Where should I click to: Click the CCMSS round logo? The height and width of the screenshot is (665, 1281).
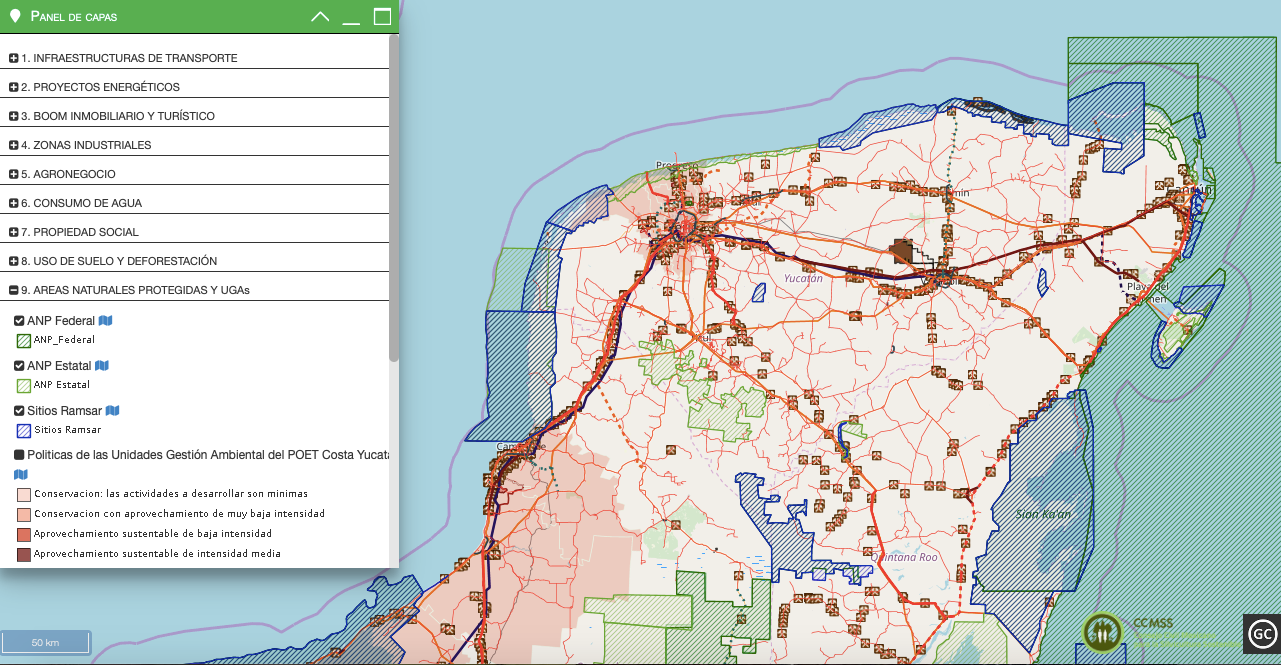[x=1102, y=632]
